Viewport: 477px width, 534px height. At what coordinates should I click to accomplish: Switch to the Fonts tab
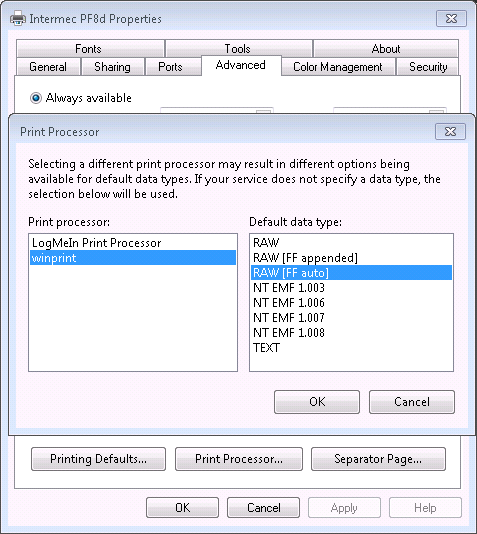pos(90,49)
